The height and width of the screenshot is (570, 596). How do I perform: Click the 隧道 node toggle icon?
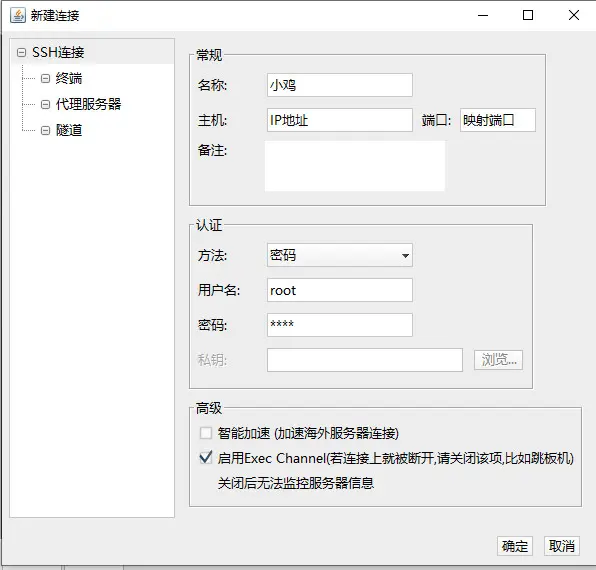pos(45,131)
